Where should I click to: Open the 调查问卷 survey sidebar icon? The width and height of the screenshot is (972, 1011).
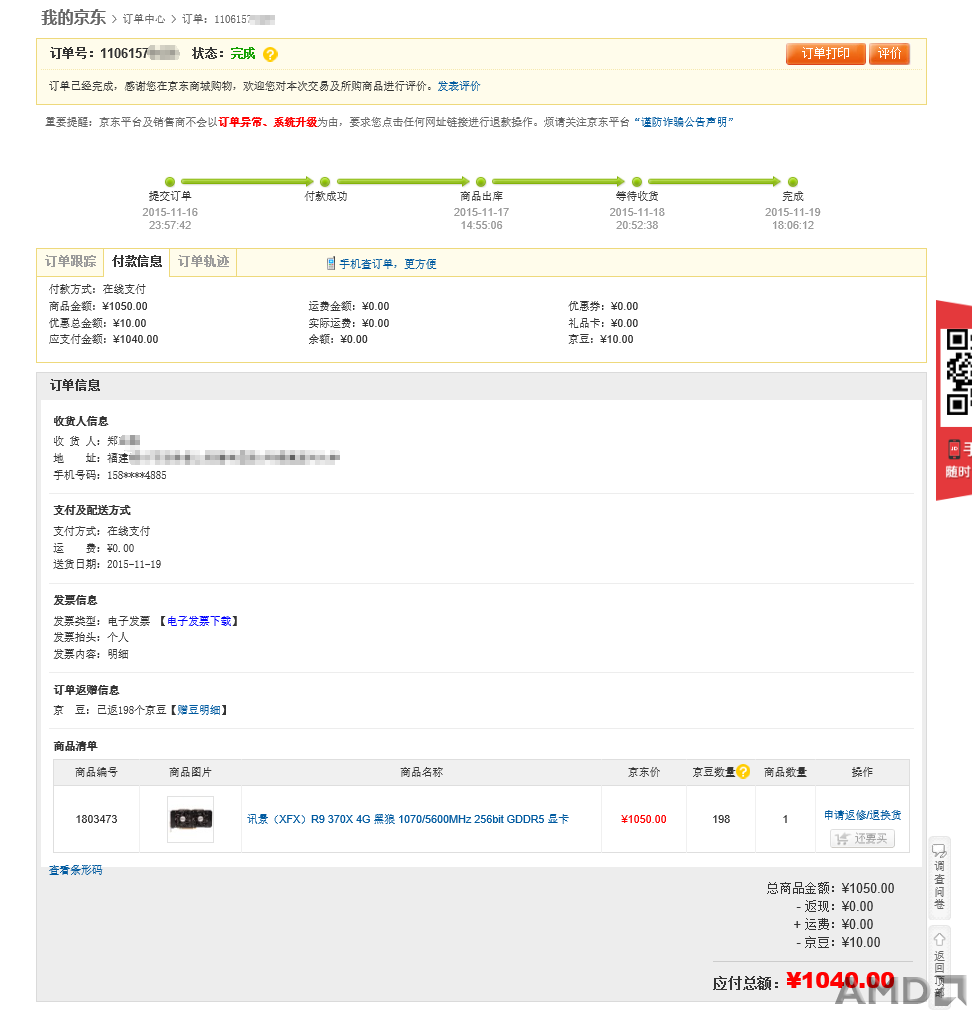tap(940, 878)
